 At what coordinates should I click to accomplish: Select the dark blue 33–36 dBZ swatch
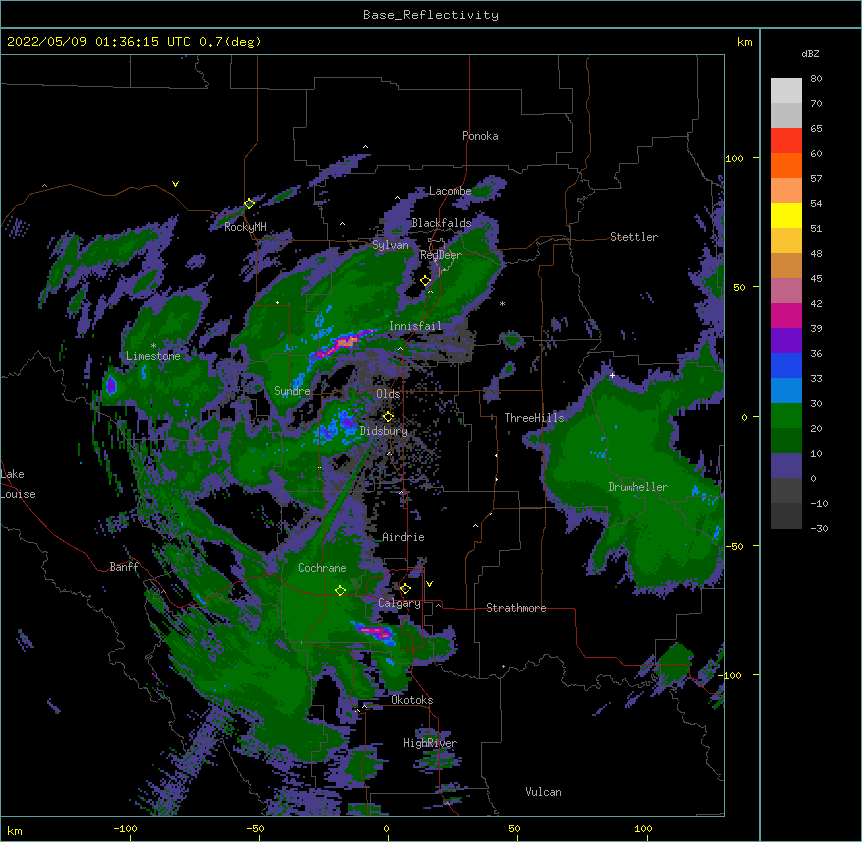pyautogui.click(x=786, y=365)
